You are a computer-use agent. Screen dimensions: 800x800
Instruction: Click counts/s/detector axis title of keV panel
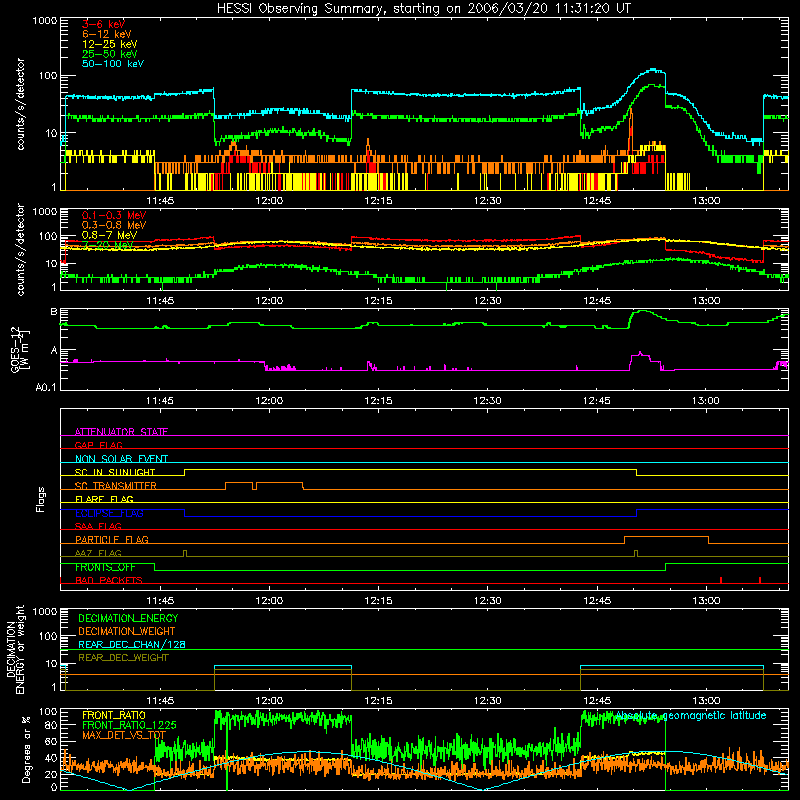20,104
